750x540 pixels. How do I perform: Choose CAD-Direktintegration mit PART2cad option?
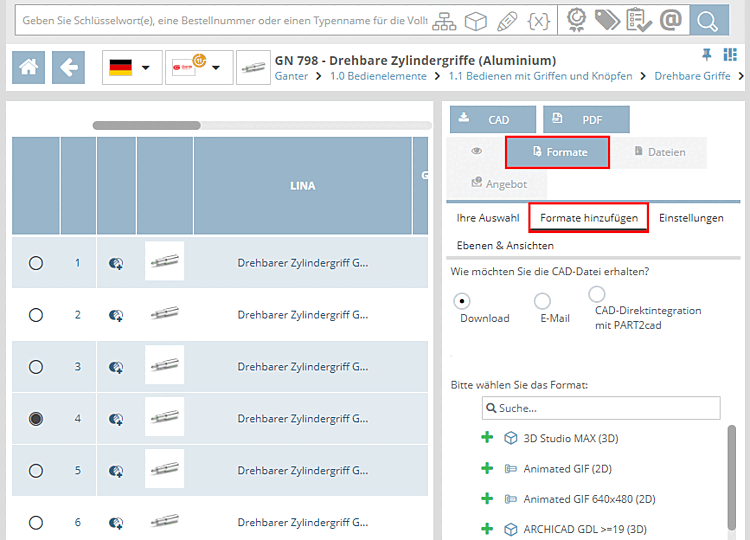pyautogui.click(x=596, y=294)
